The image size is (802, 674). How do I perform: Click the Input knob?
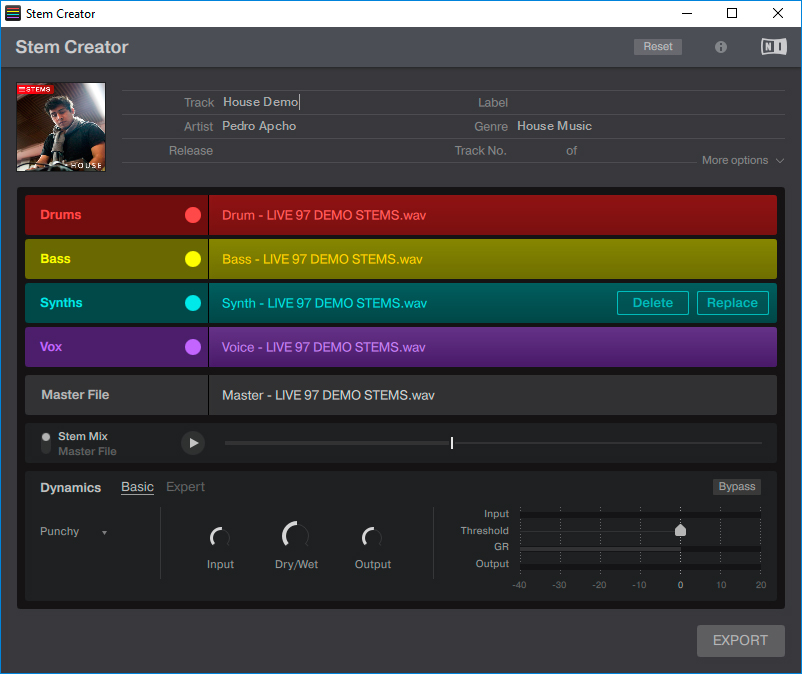(220, 537)
